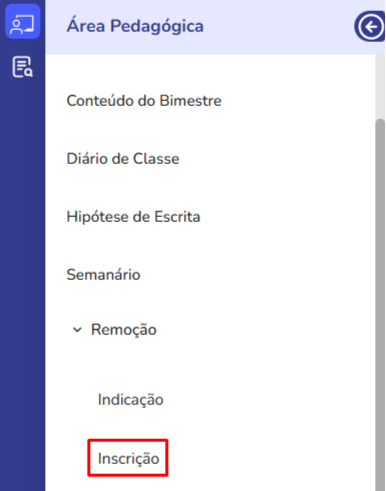Select Indicação under Remoção
The height and width of the screenshot is (491, 386).
[x=130, y=400]
